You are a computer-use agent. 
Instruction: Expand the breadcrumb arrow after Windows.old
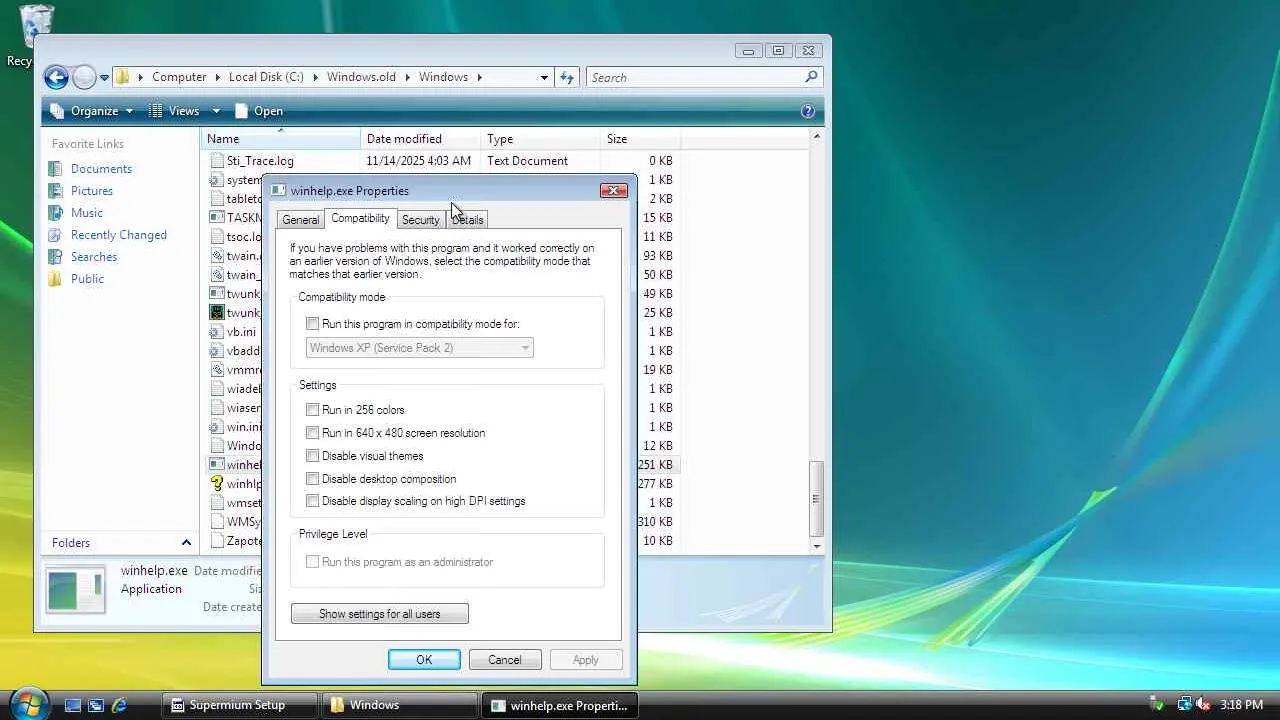point(406,77)
